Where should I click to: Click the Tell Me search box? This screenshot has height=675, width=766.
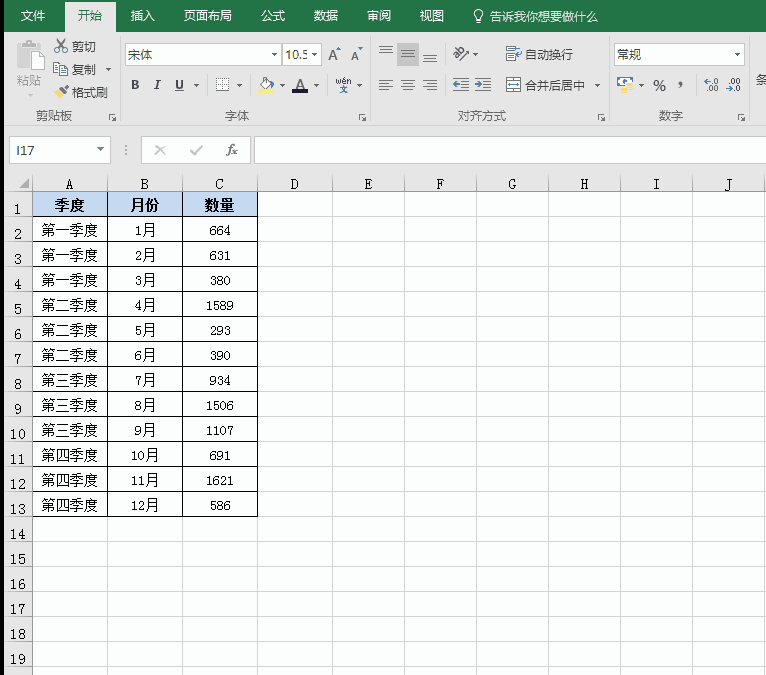(536, 16)
